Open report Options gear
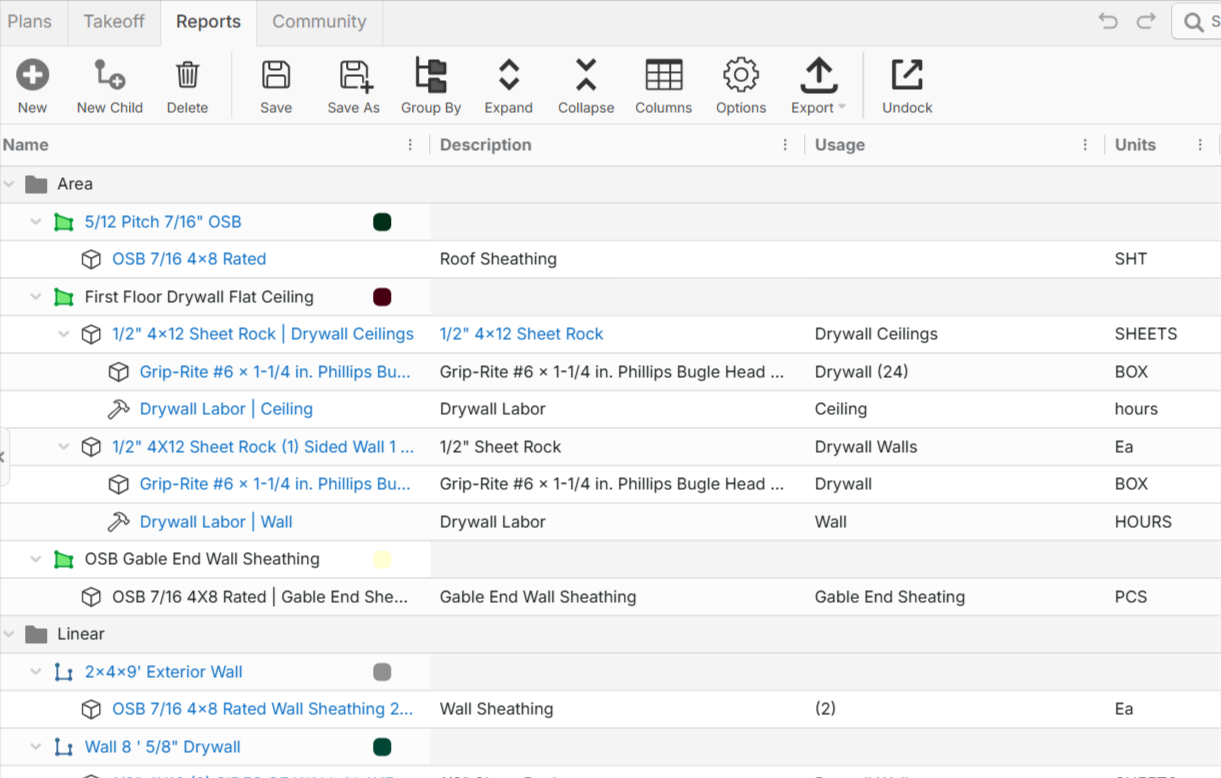Viewport: 1221px width, 778px height. click(741, 75)
